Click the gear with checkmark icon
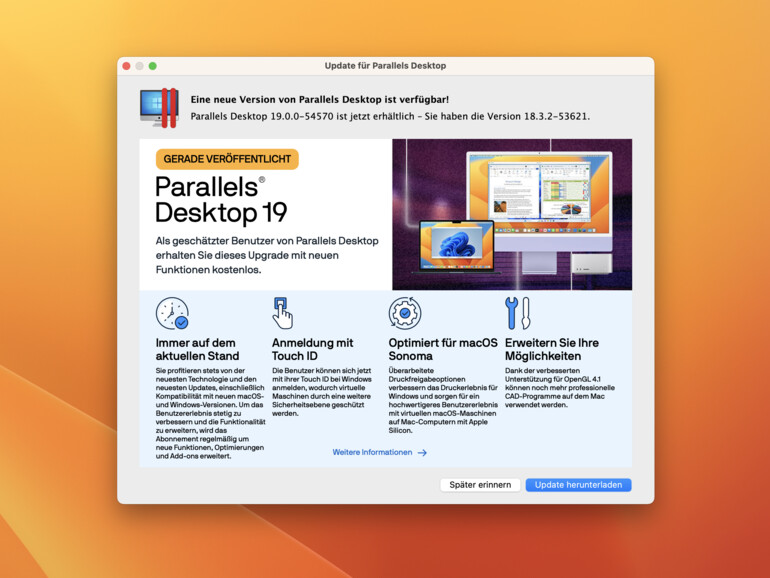 pyautogui.click(x=405, y=313)
